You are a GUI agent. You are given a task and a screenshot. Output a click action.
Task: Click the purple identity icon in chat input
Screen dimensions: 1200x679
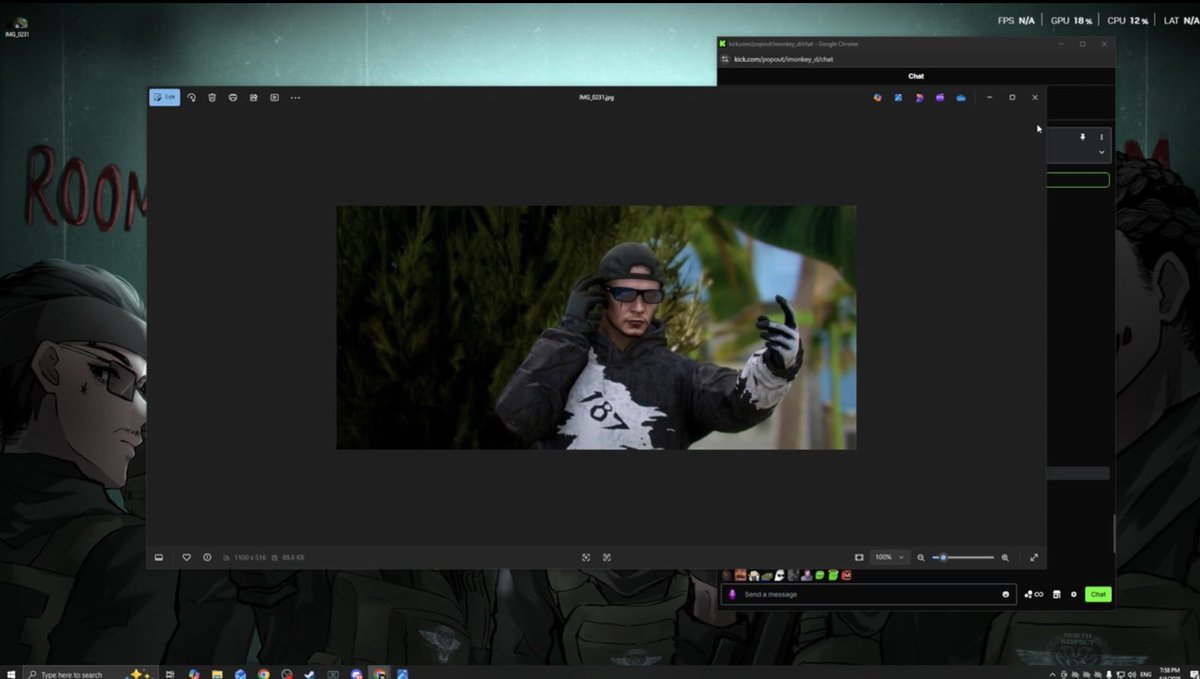coord(732,594)
